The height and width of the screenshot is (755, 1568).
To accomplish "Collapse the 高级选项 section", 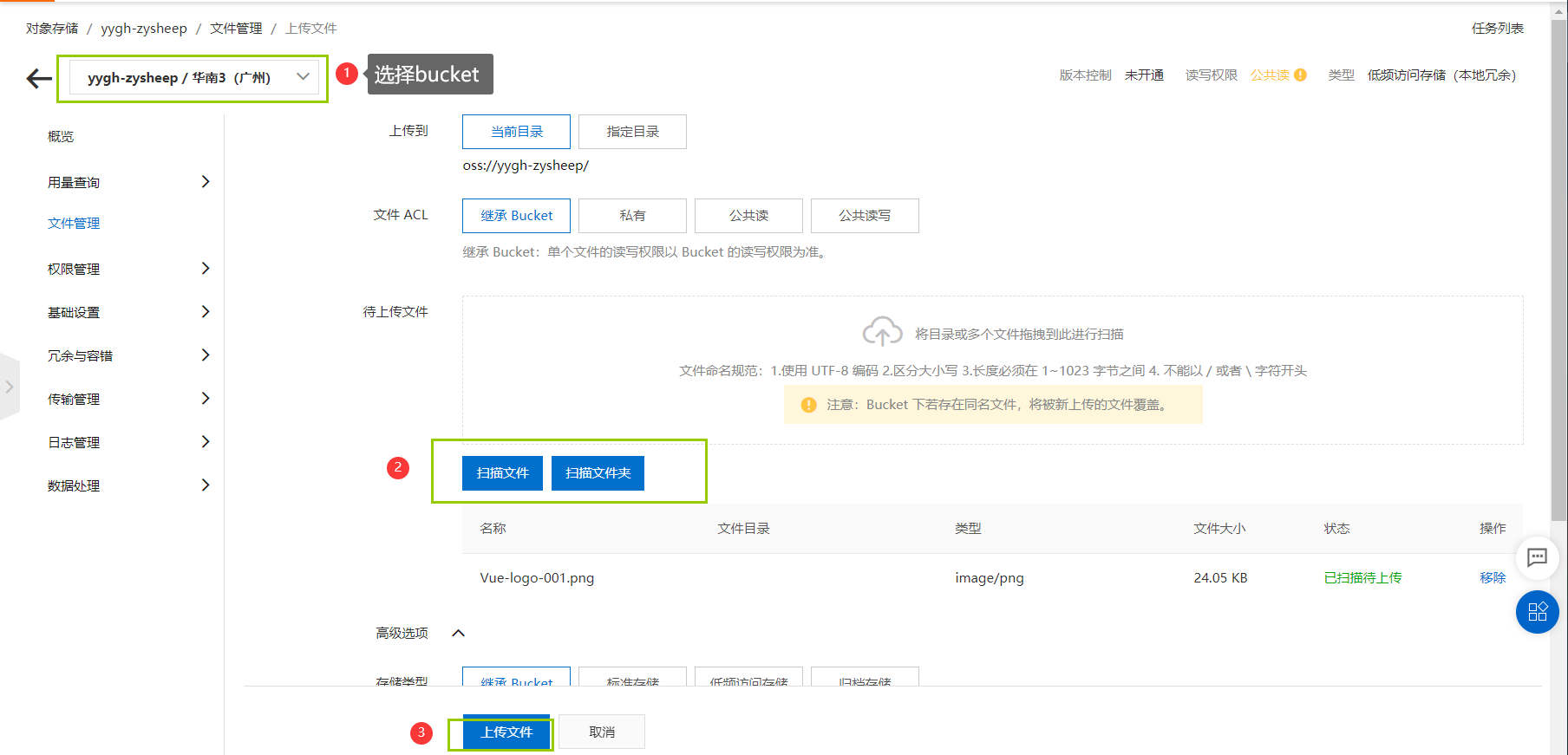I will [459, 634].
